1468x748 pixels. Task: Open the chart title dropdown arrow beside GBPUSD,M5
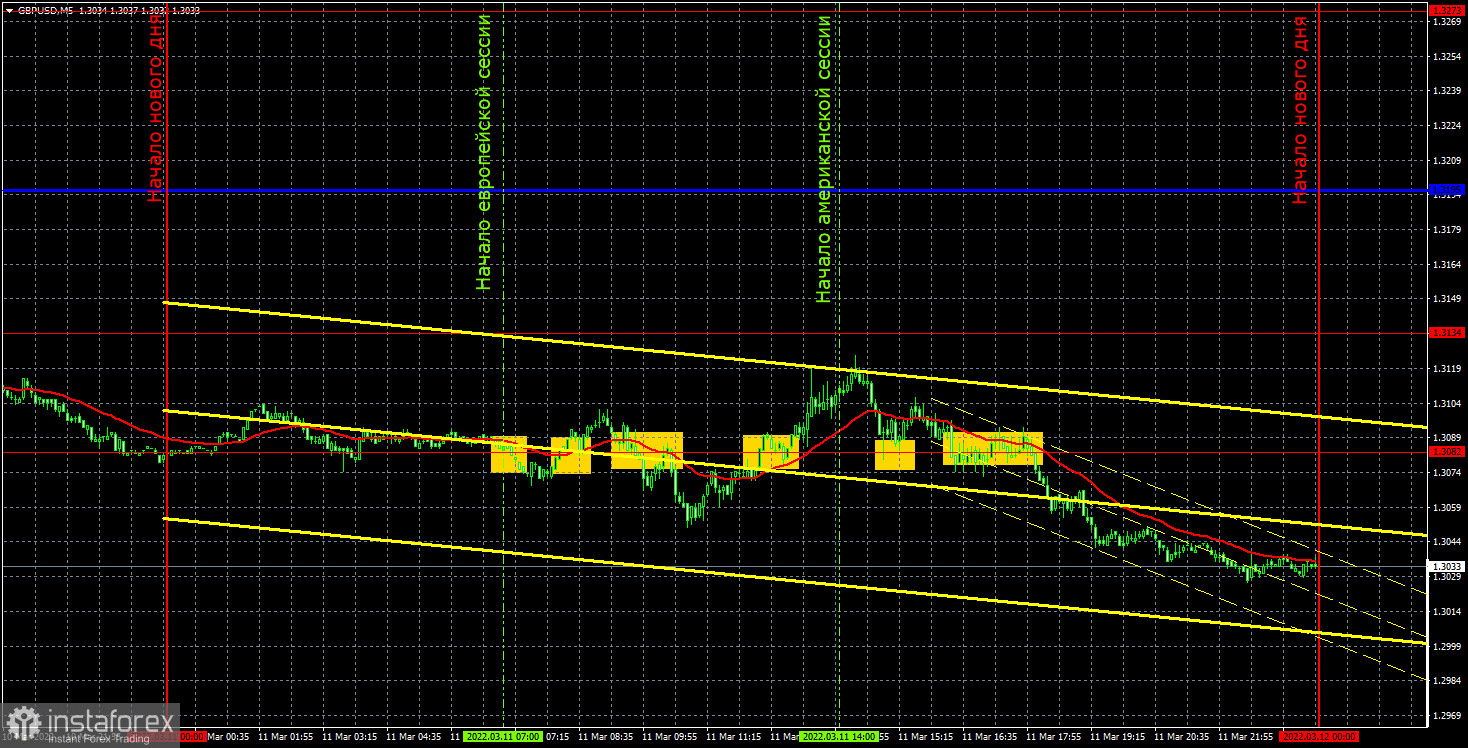[x=8, y=9]
